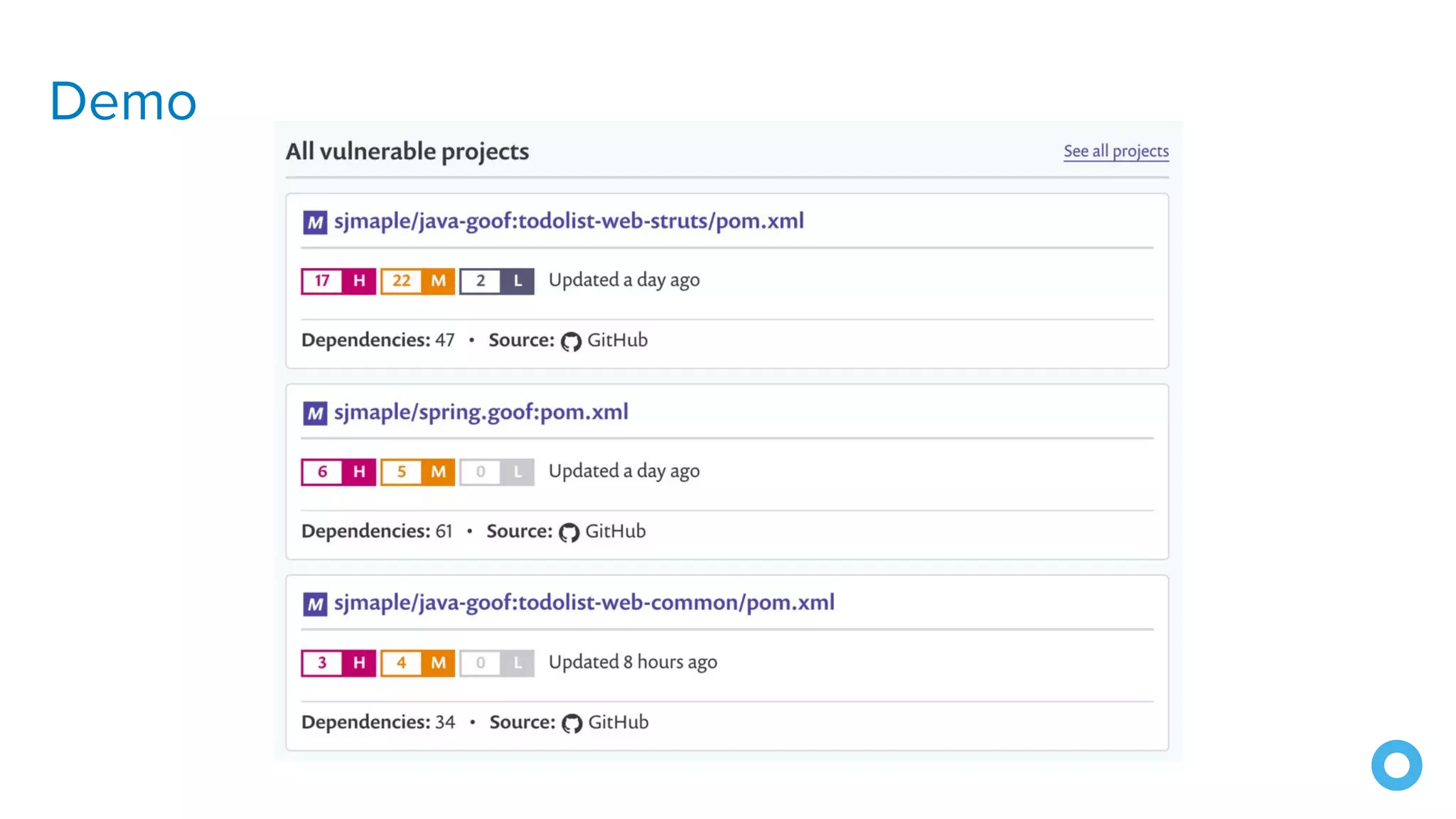The width and height of the screenshot is (1456, 819).
Task: Click GitHub icon in spring.goof card
Action: (x=569, y=532)
